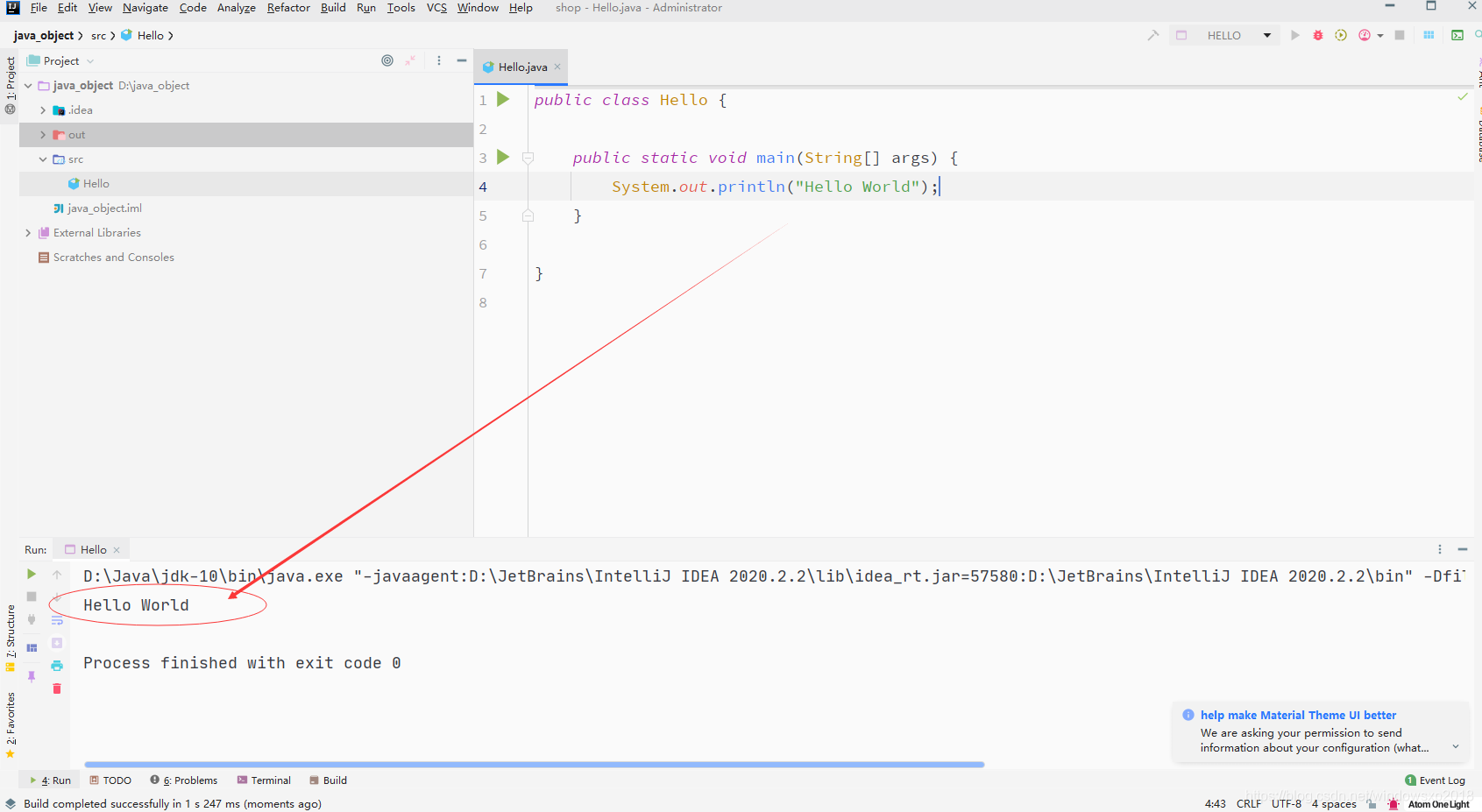Toggle the tool window quick-access icon in the status bar
The image size is (1482, 812).
[x=11, y=803]
